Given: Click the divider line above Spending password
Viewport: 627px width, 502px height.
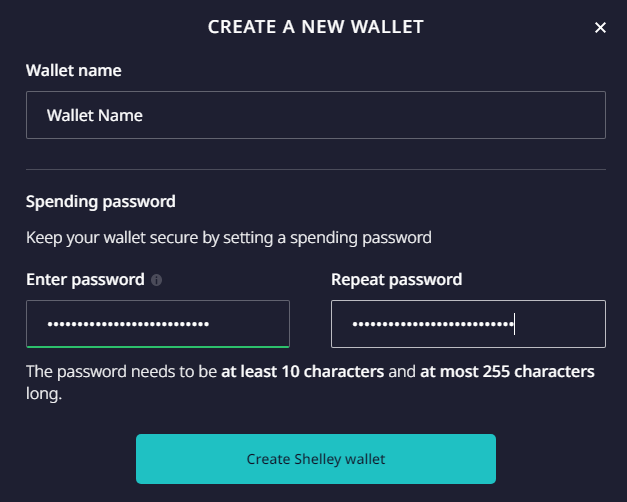Looking at the screenshot, I should point(315,169).
